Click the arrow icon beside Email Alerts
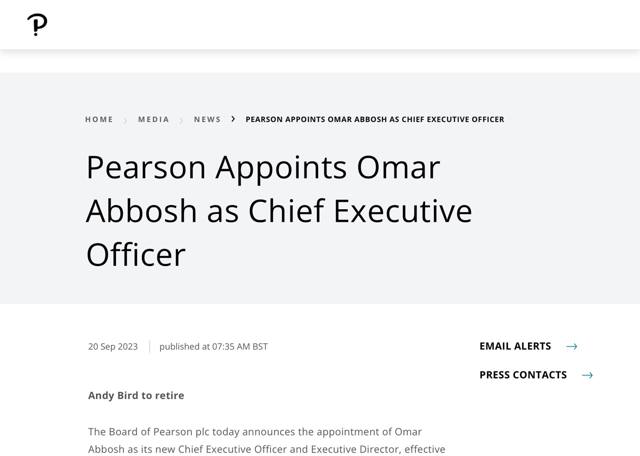The image size is (640, 456). point(572,347)
